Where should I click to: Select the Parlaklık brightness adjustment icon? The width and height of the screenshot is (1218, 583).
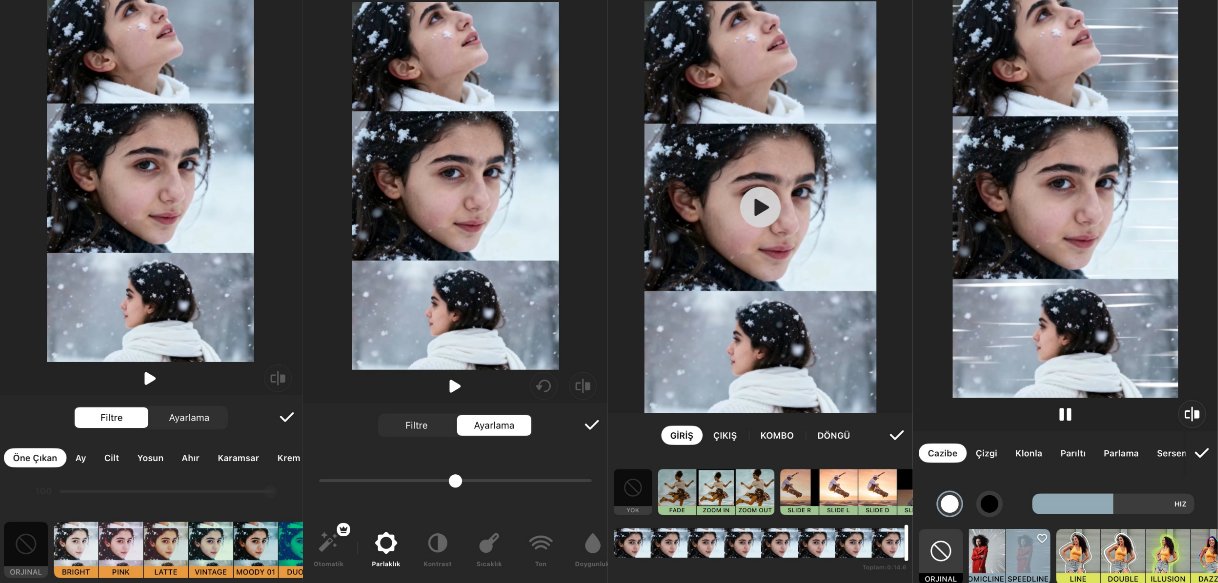(x=385, y=543)
